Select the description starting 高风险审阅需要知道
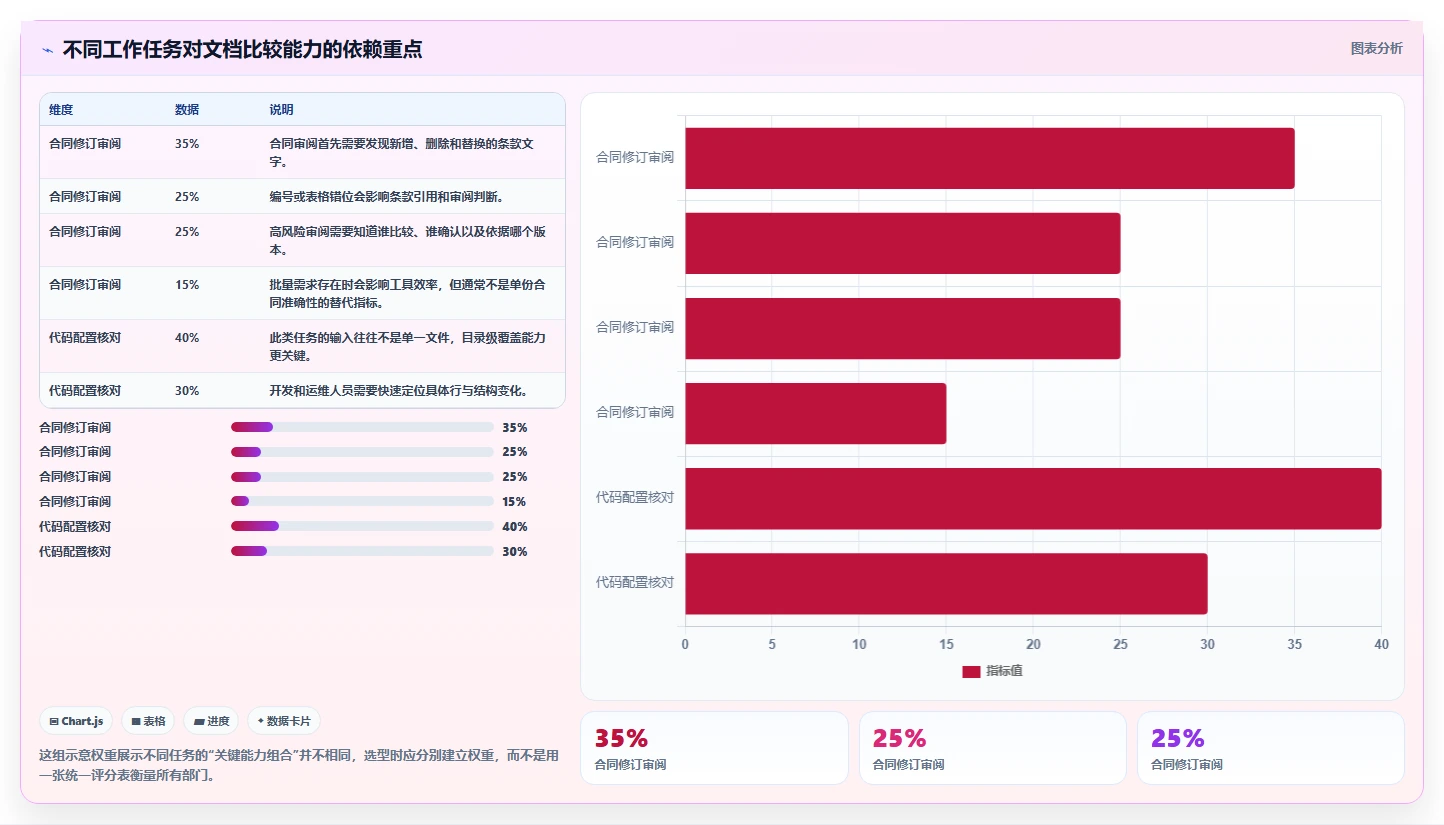The width and height of the screenshot is (1444, 825). 408,240
